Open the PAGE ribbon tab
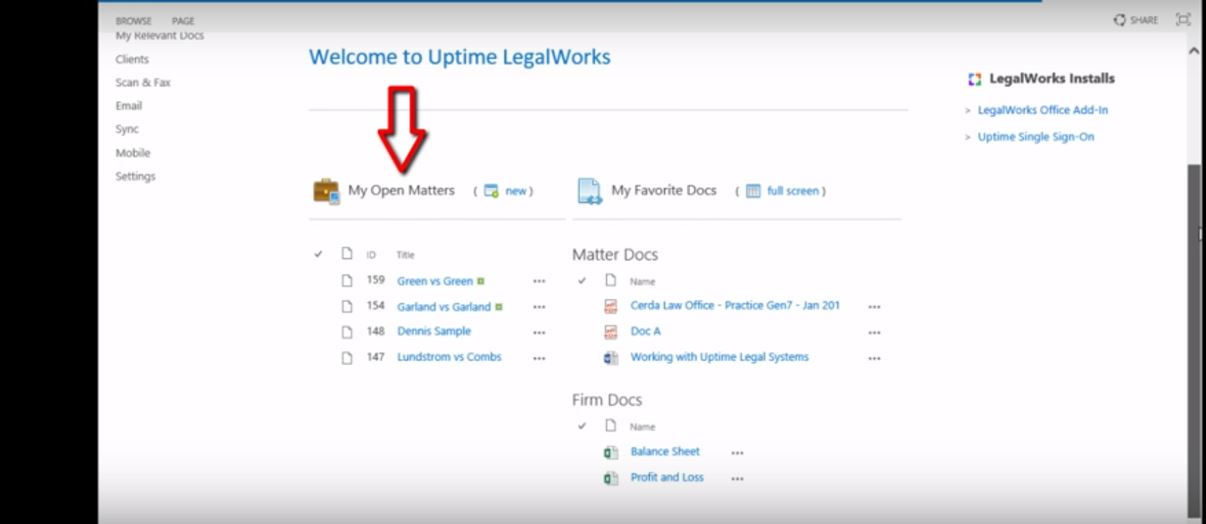Image resolution: width=1206 pixels, height=524 pixels. point(183,21)
